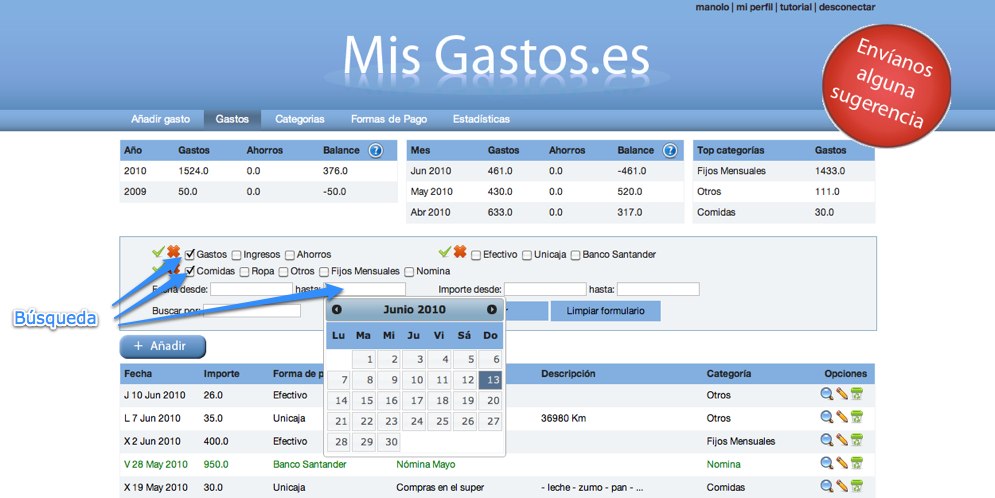Enable the Ingresos checkbox

tap(237, 255)
